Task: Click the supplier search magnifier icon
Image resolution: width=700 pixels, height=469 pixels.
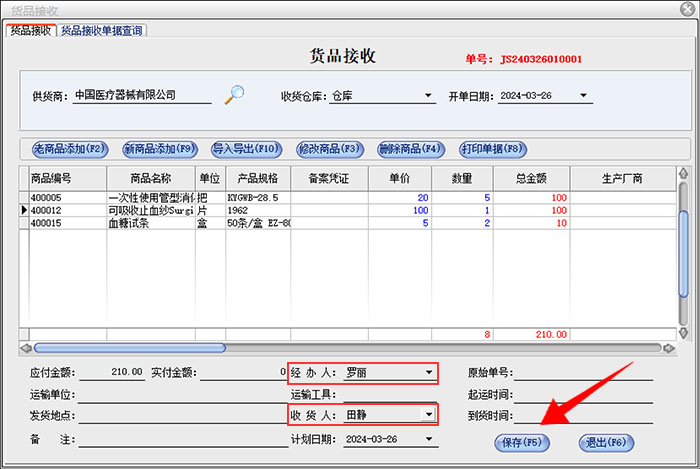Action: point(234,95)
